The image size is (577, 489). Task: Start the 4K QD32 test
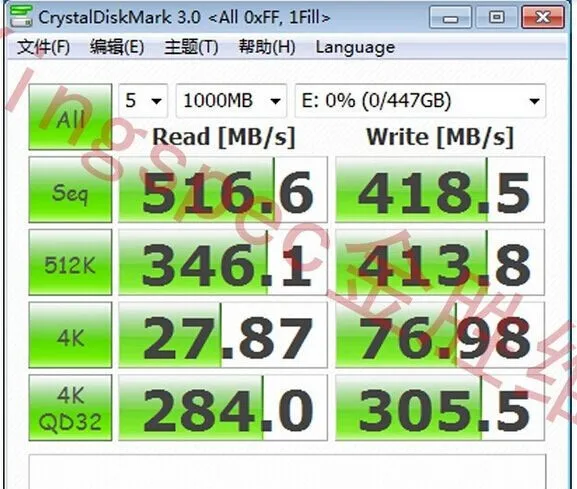click(x=70, y=408)
